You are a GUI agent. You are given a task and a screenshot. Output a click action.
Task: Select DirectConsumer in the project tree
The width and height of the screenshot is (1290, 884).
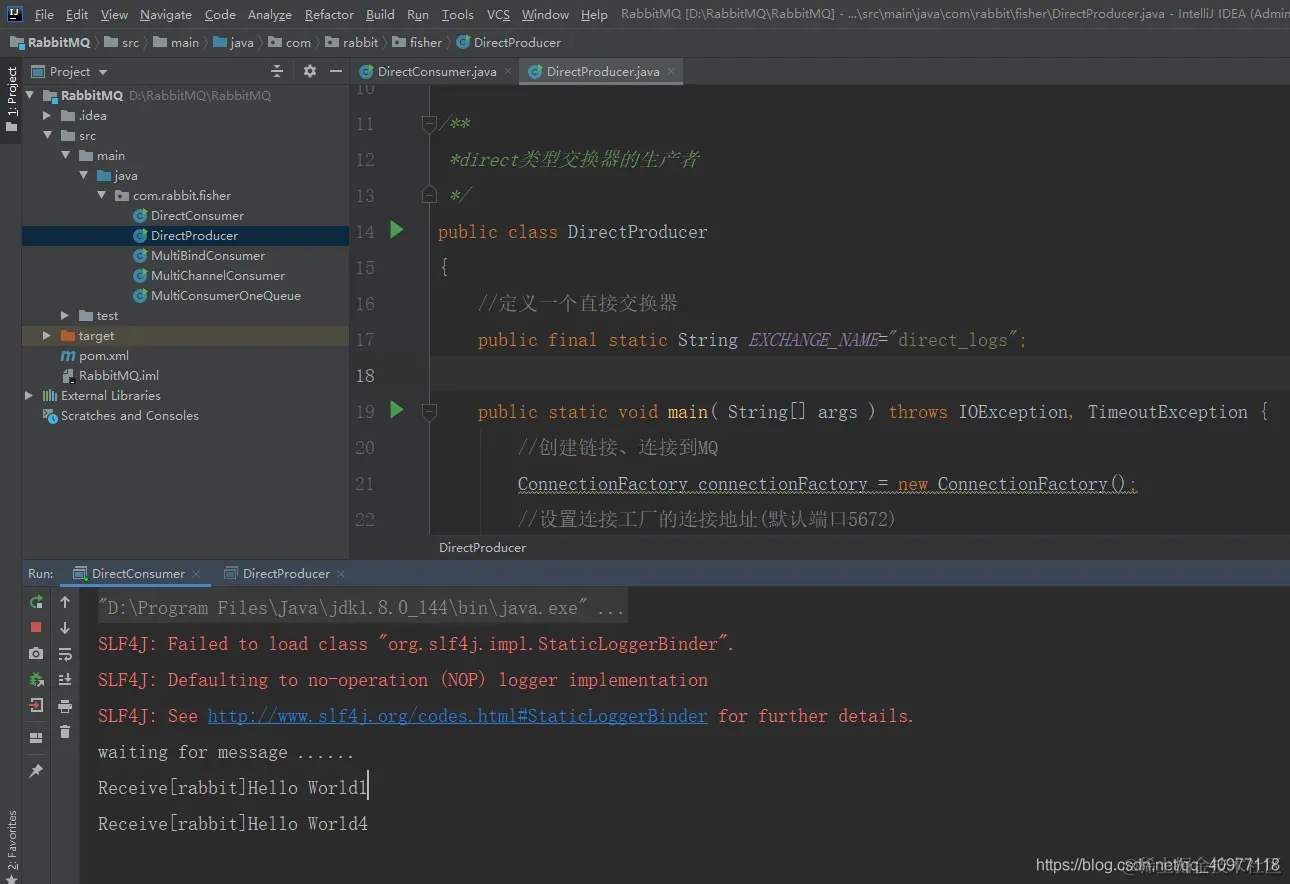coord(197,215)
